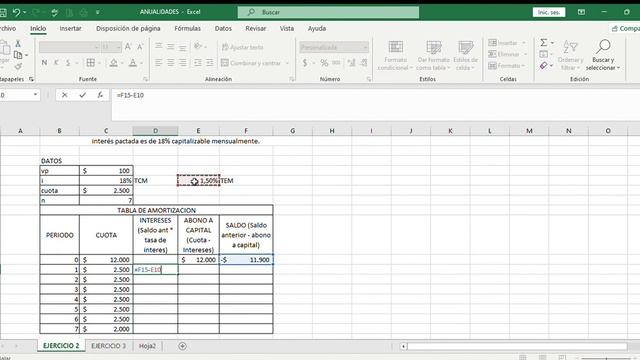Click the Clear eraser icon in Edición
Screen dimensions: 640x360
point(544,65)
